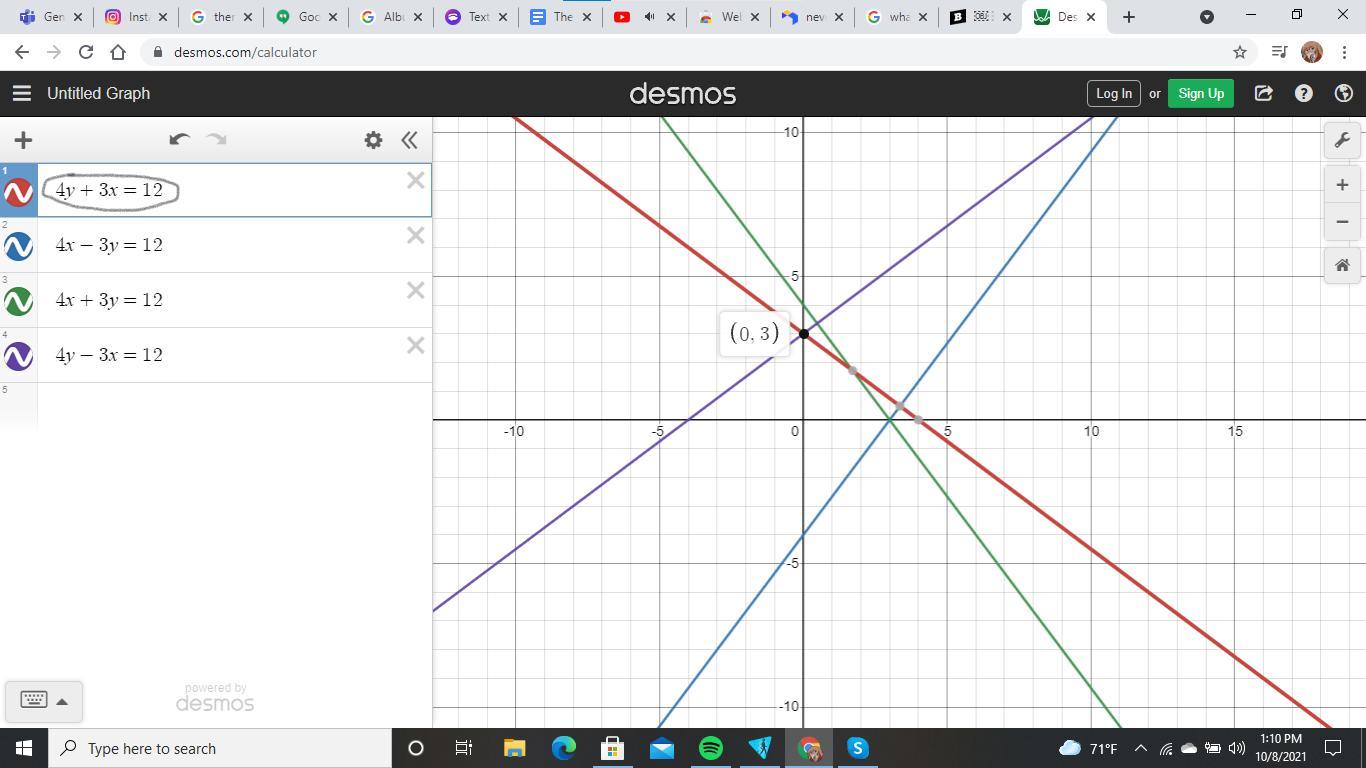Screen dimensions: 1366x768
Task: Open the Share Graph icon
Action: pos(1264,93)
